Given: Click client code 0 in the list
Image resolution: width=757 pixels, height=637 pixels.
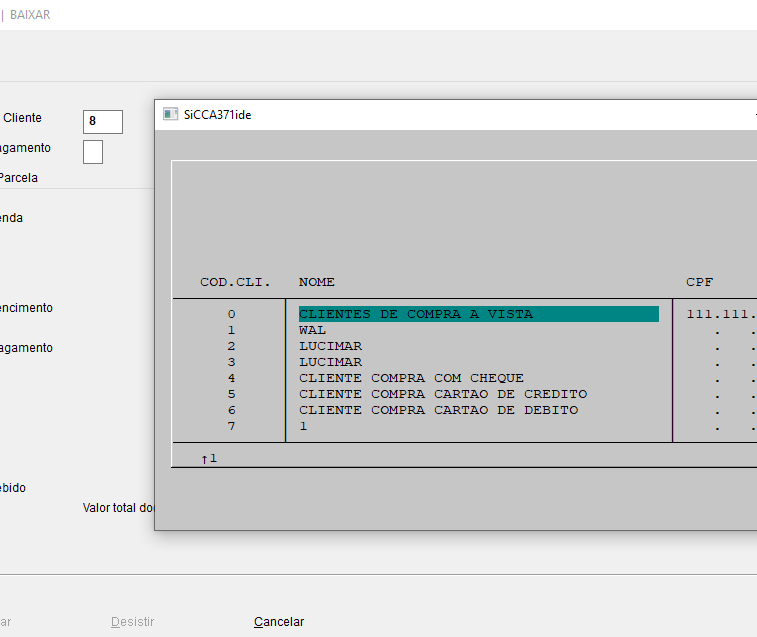Looking at the screenshot, I should tap(232, 314).
